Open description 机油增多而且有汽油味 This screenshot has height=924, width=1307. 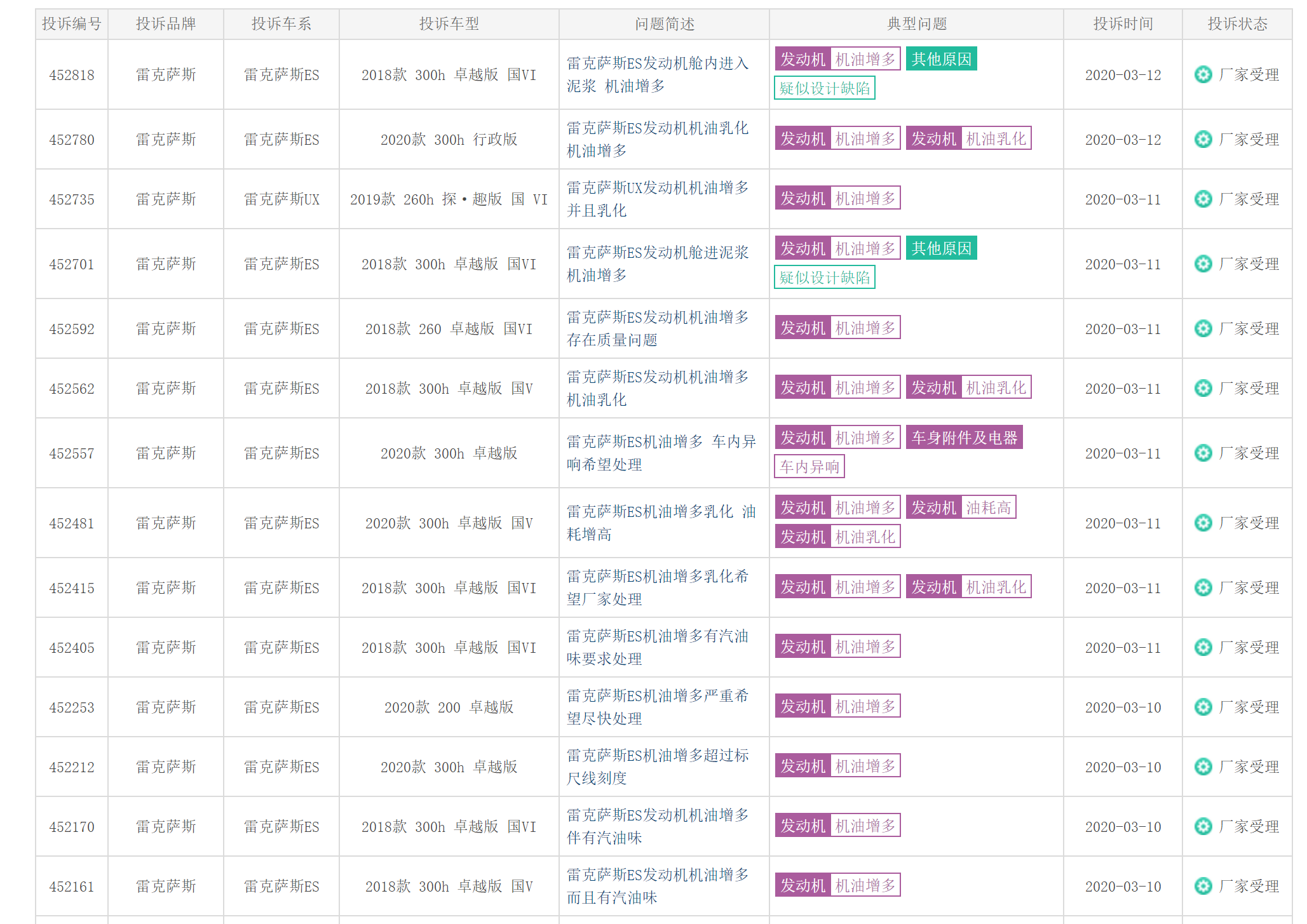pyautogui.click(x=658, y=886)
